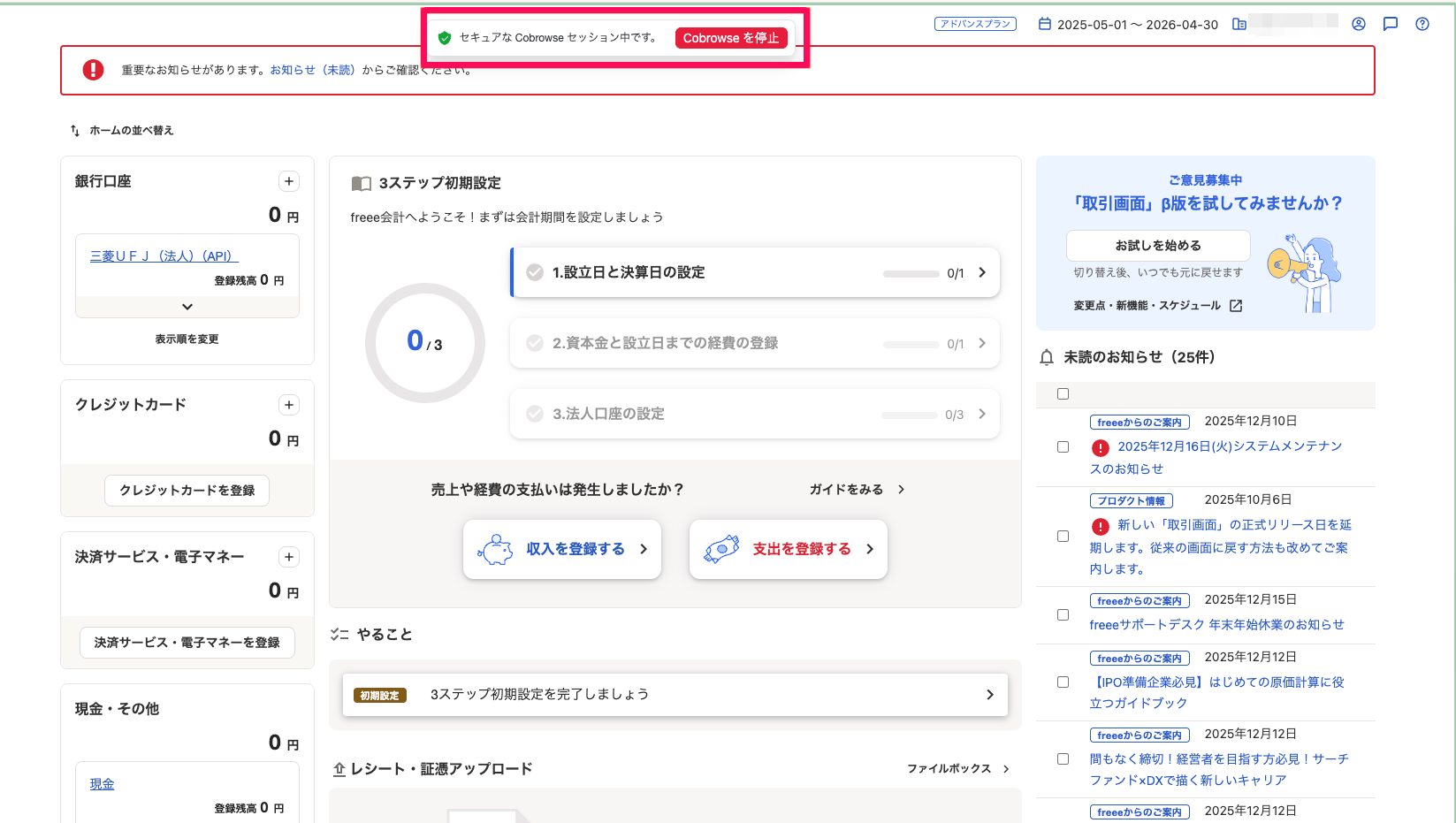This screenshot has width=1456, height=823.
Task: Toggle the select-all notifications checkbox
Action: click(1063, 394)
